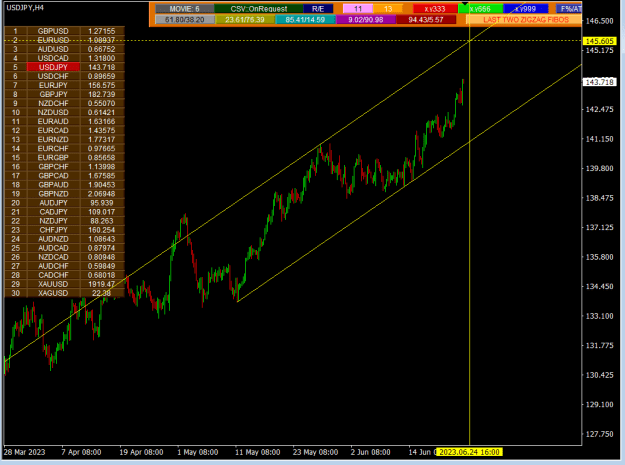Select NZDJPY in the symbol list
The image size is (625, 465).
53,221
